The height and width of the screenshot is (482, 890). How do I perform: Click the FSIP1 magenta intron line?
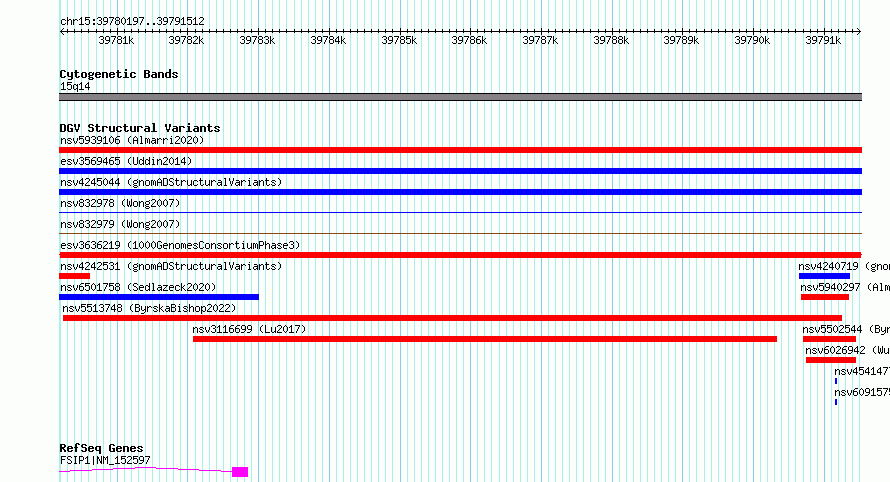pyautogui.click(x=145, y=470)
